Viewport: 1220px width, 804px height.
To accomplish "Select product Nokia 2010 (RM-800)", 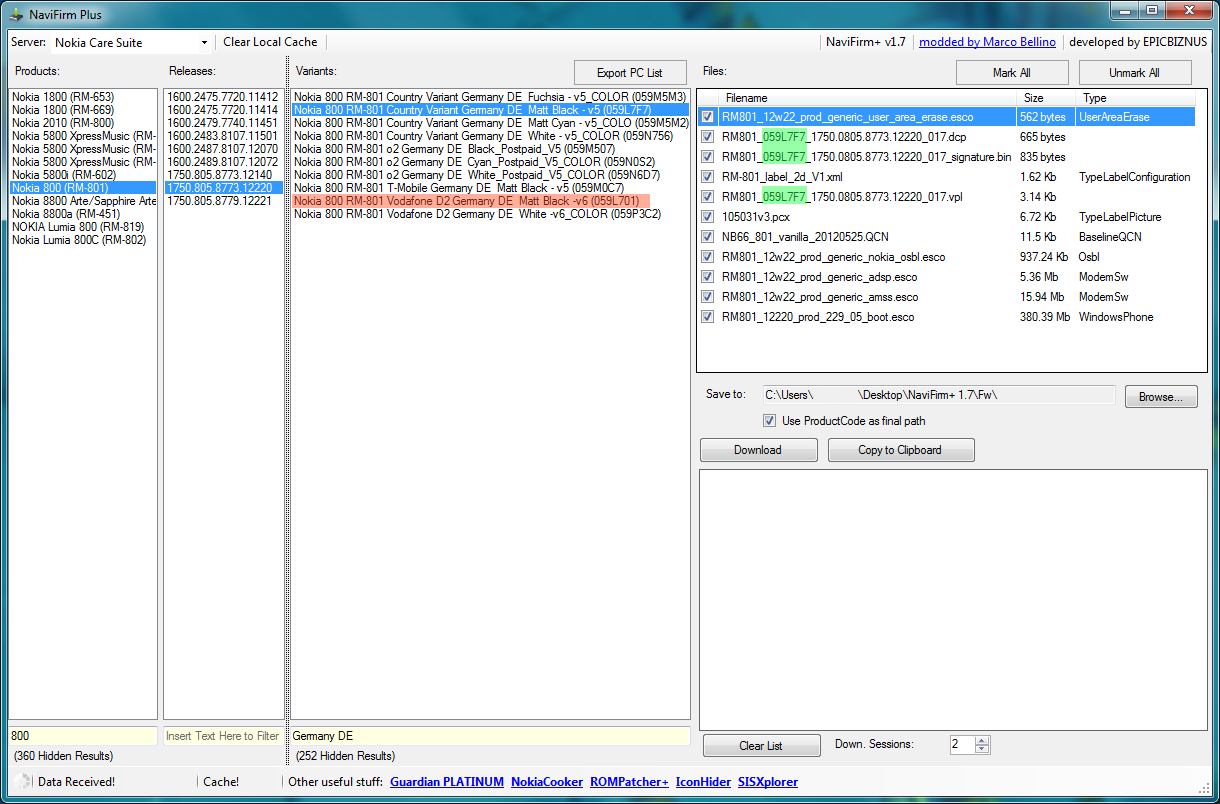I will click(83, 123).
